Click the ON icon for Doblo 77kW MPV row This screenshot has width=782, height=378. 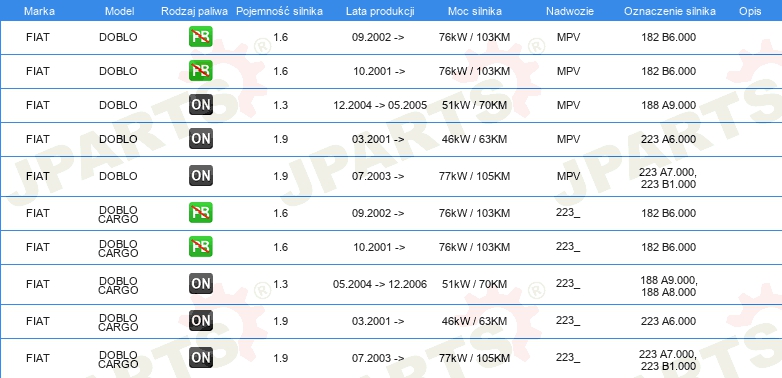(x=200, y=176)
